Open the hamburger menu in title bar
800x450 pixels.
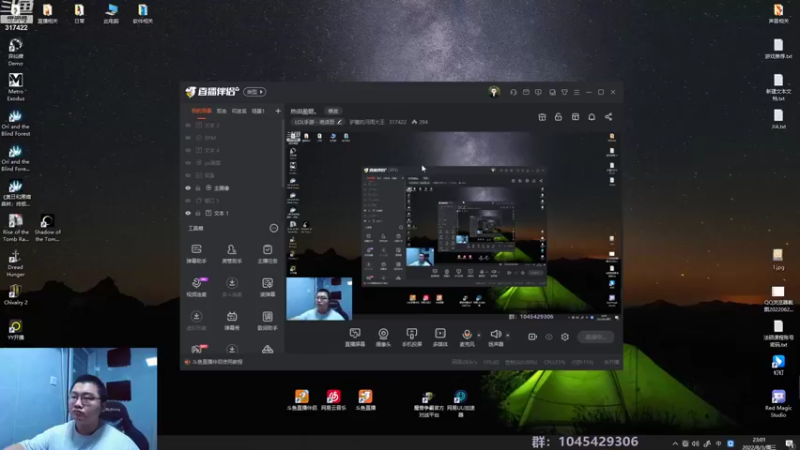coord(577,92)
